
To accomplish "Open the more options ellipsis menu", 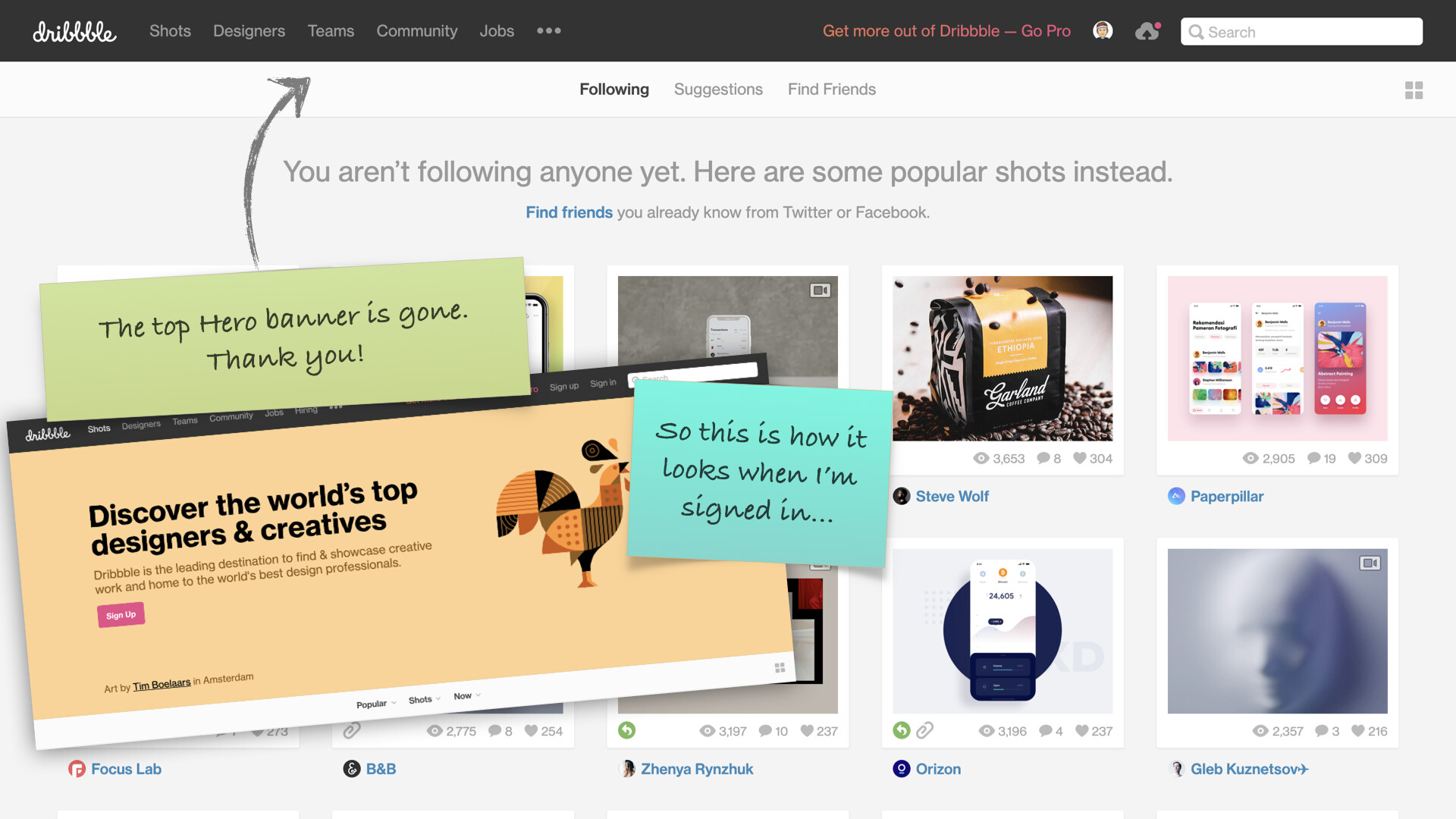I will 548,31.
